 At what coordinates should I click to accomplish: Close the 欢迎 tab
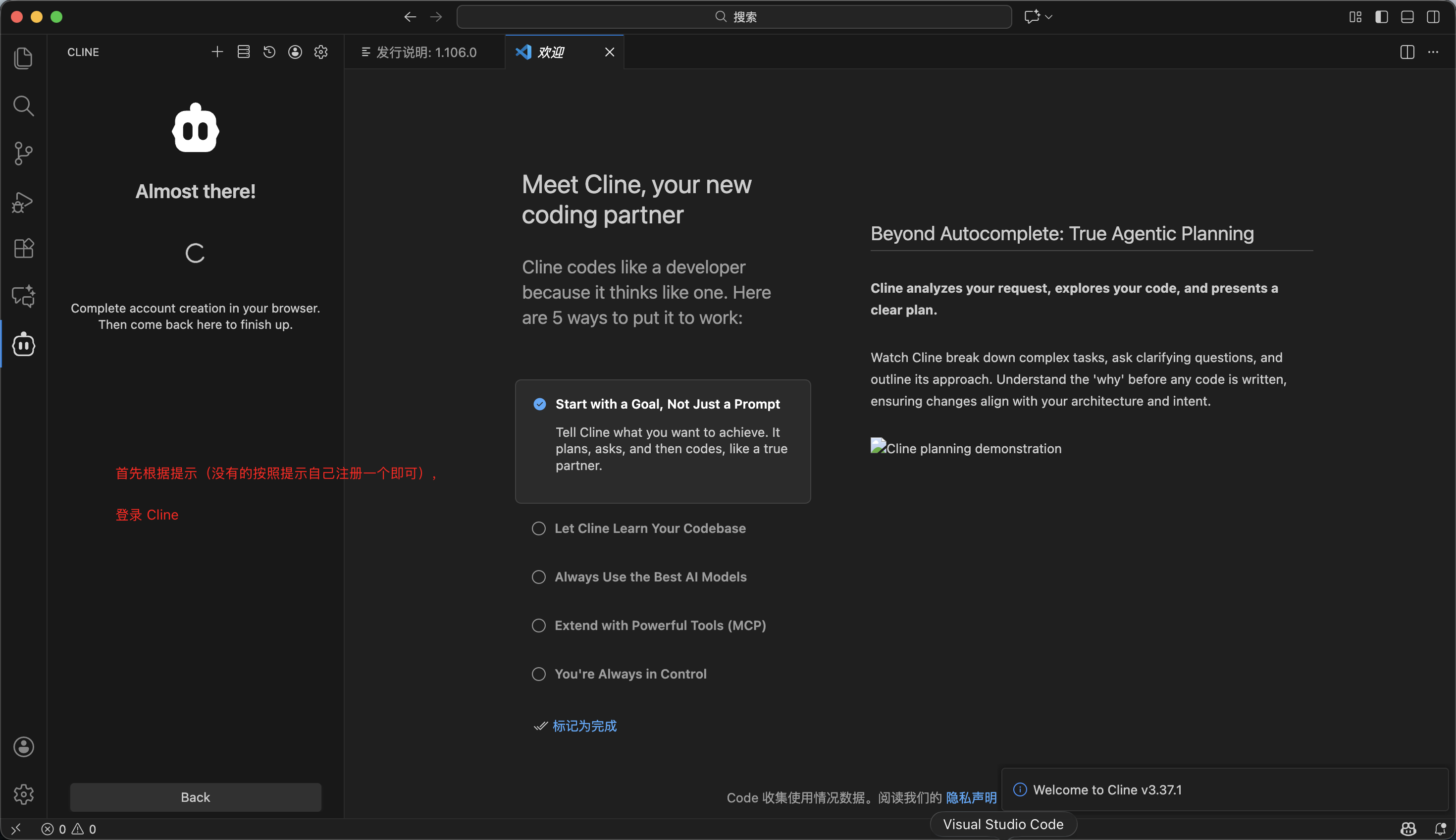pos(609,52)
